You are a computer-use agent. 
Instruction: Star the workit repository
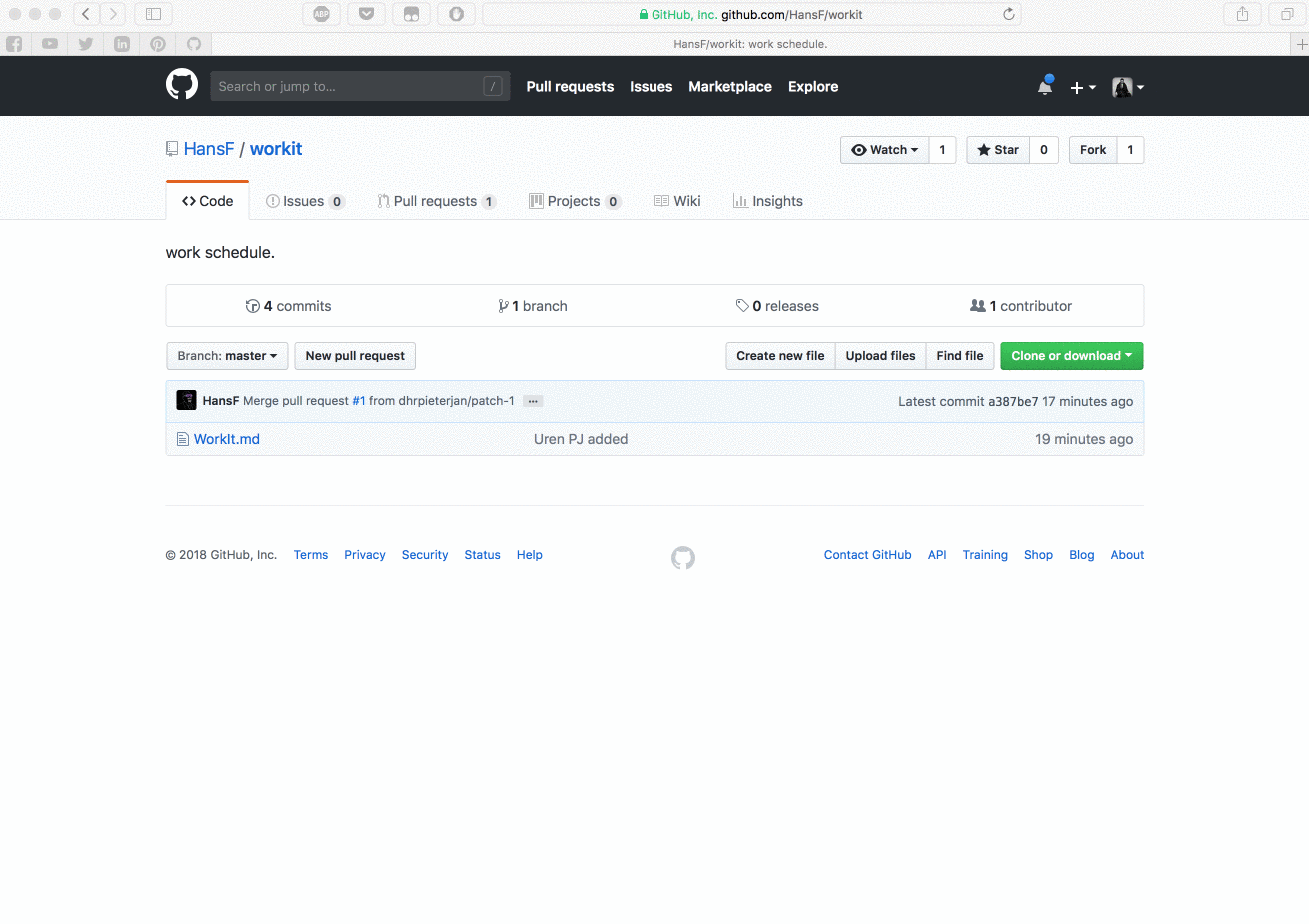pyautogui.click(x=998, y=150)
